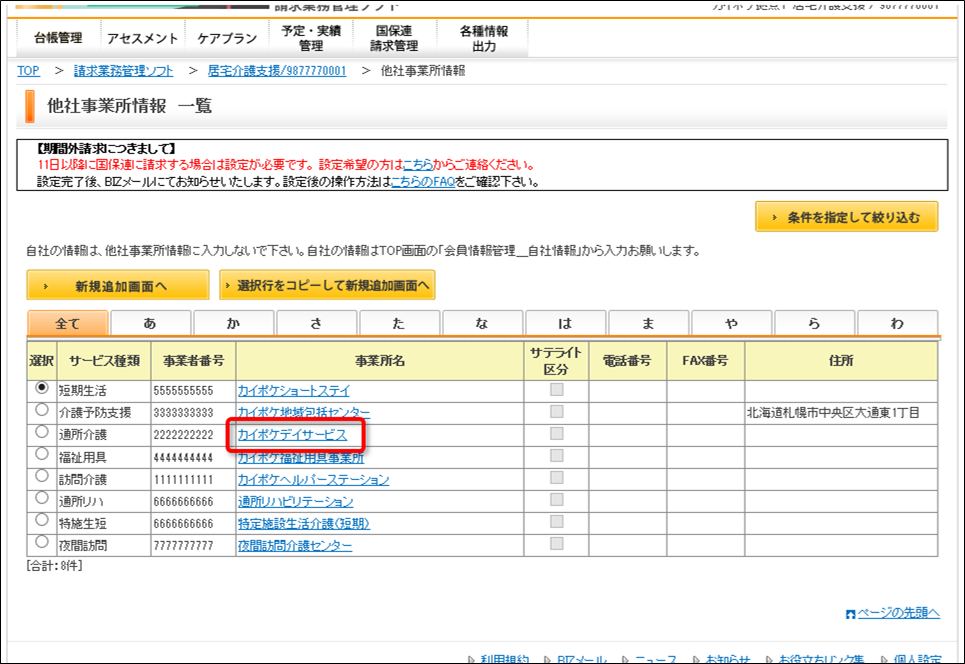Open 各種情報出力 menu
The width and height of the screenshot is (965, 664).
pos(484,38)
